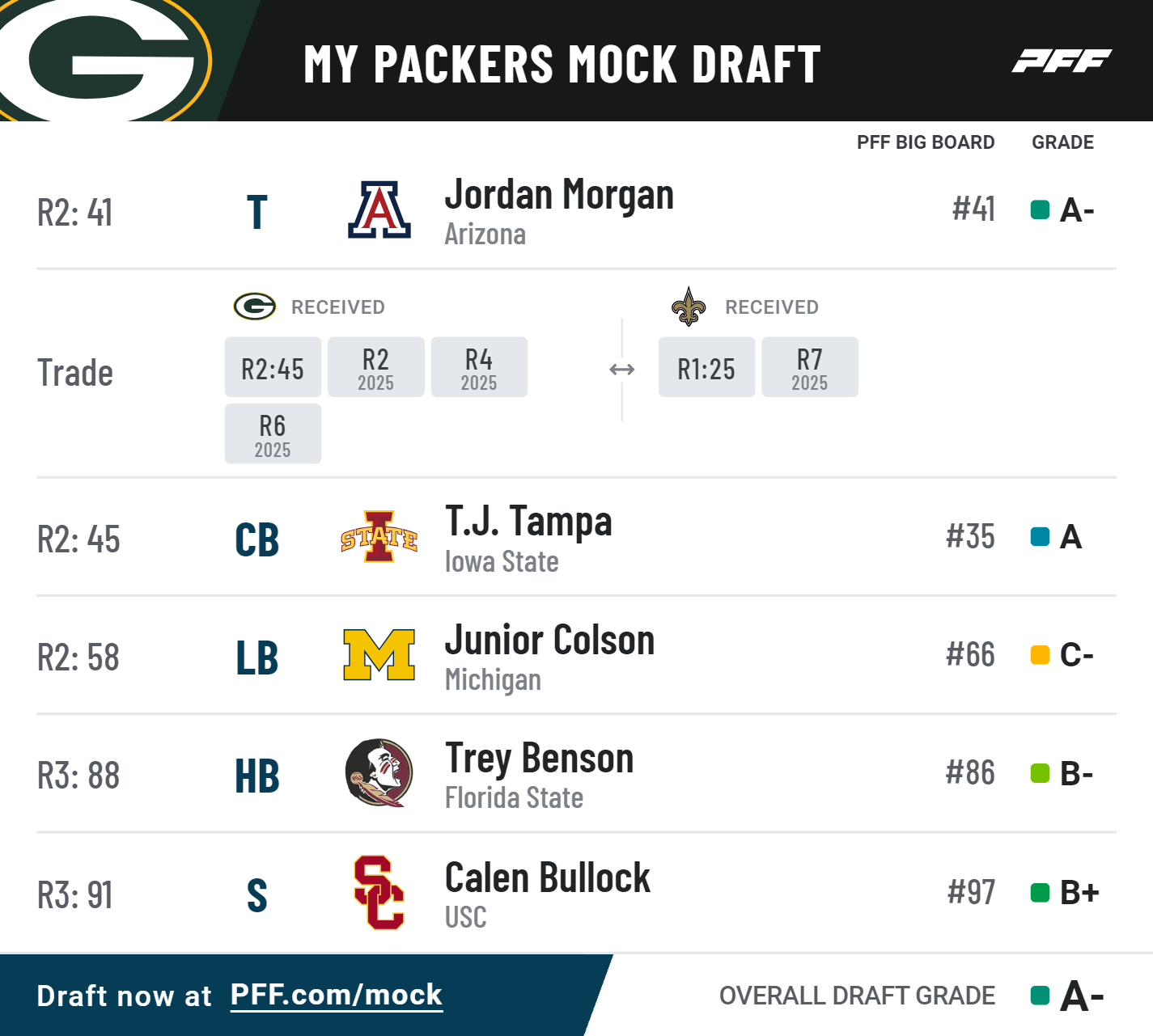
Task: Select the R1:25 trade pick chip
Action: [706, 368]
